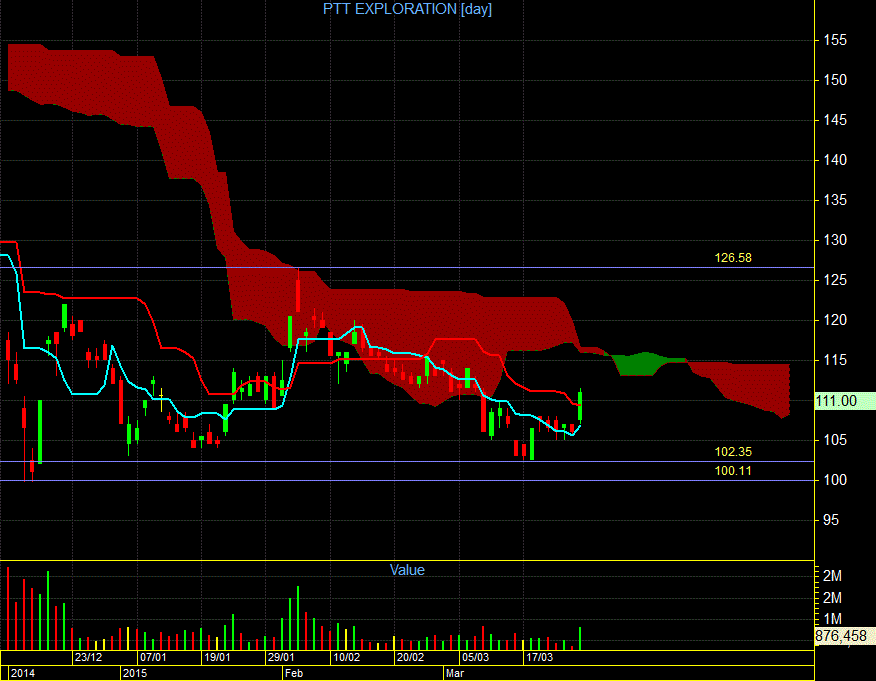Screen dimensions: 876x681
Task: Click the 135 price axis label
Action: 835,200
